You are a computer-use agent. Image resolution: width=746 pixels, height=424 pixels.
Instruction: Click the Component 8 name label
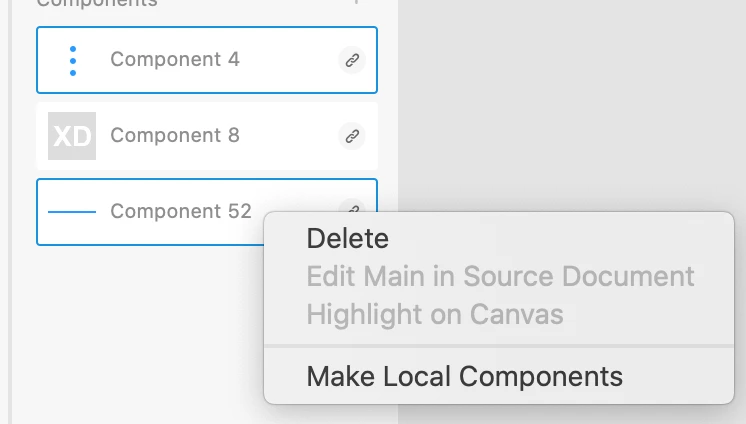(175, 135)
